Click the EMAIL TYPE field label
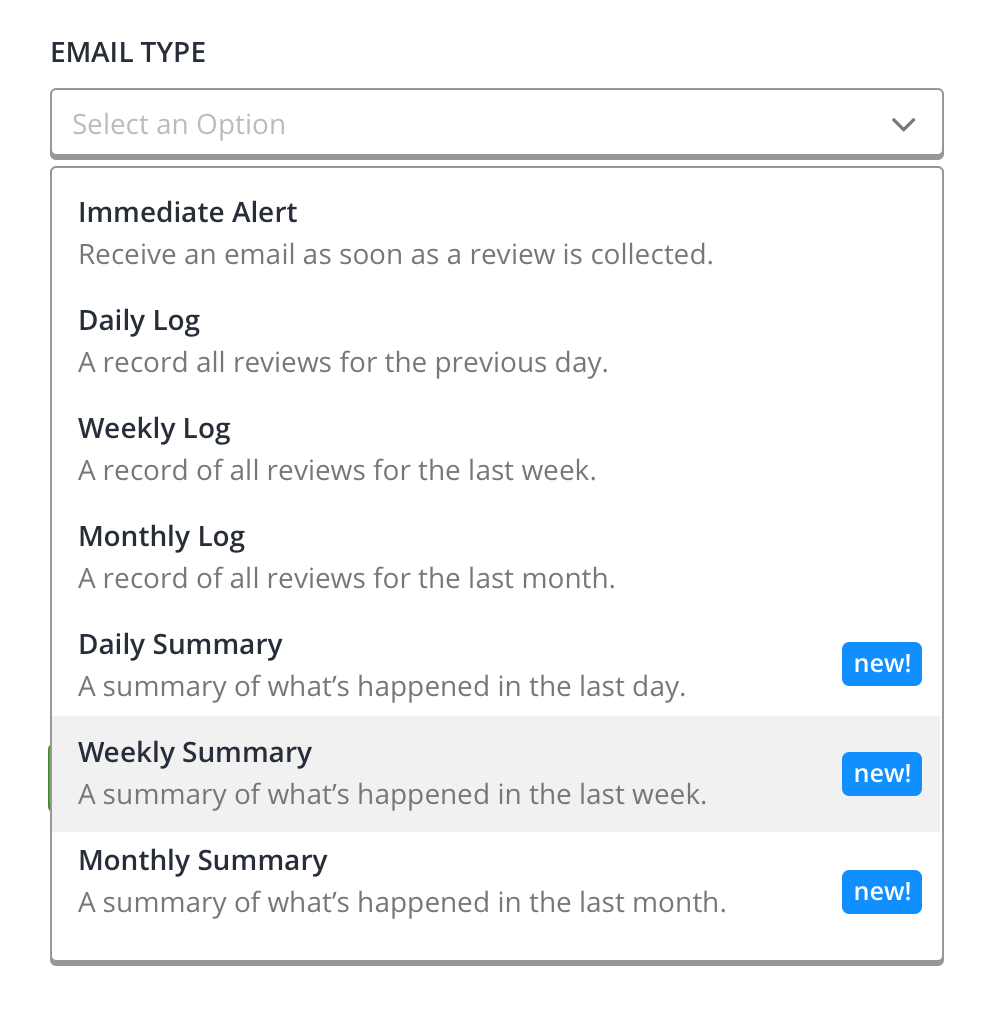This screenshot has height=1032, width=1006. (x=128, y=53)
